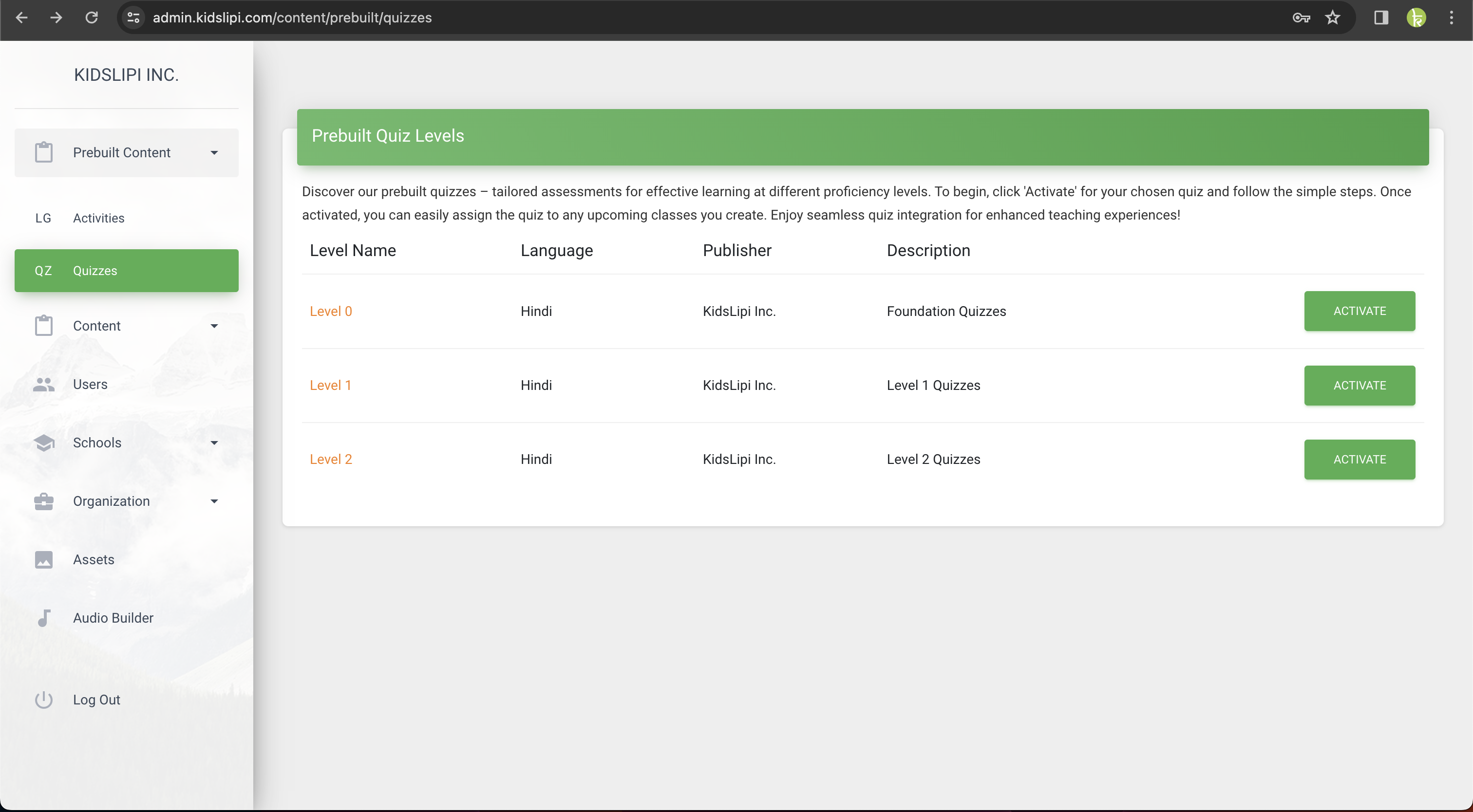Click the Assets image icon in sidebar

pyautogui.click(x=43, y=559)
